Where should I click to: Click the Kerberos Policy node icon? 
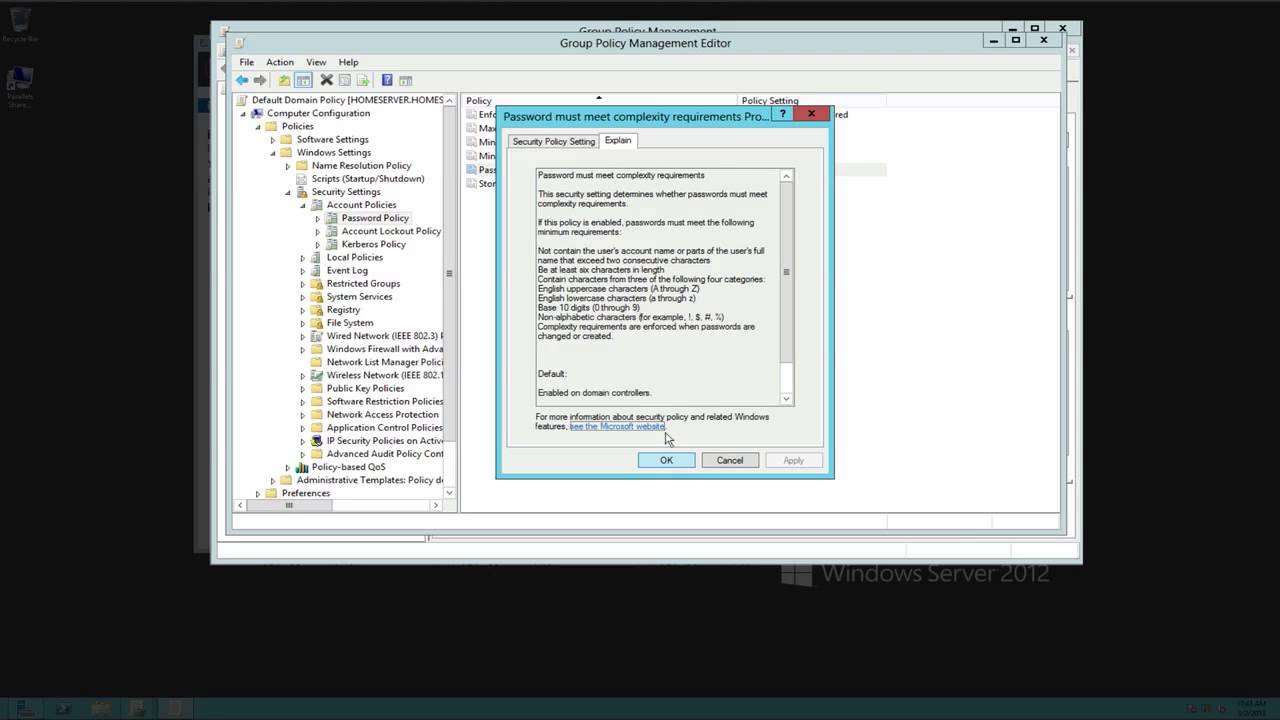tap(332, 244)
